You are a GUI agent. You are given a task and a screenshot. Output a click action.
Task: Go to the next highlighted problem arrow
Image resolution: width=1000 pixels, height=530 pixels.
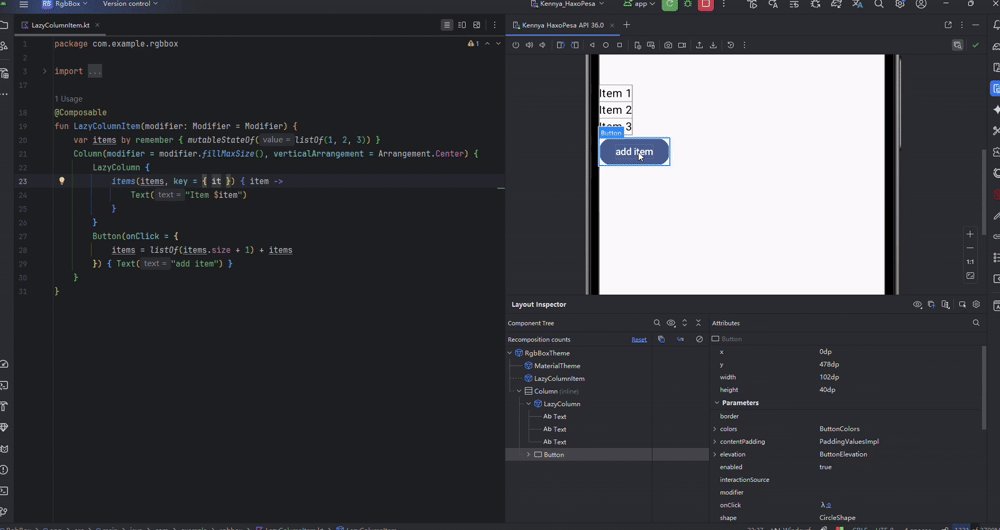click(498, 44)
